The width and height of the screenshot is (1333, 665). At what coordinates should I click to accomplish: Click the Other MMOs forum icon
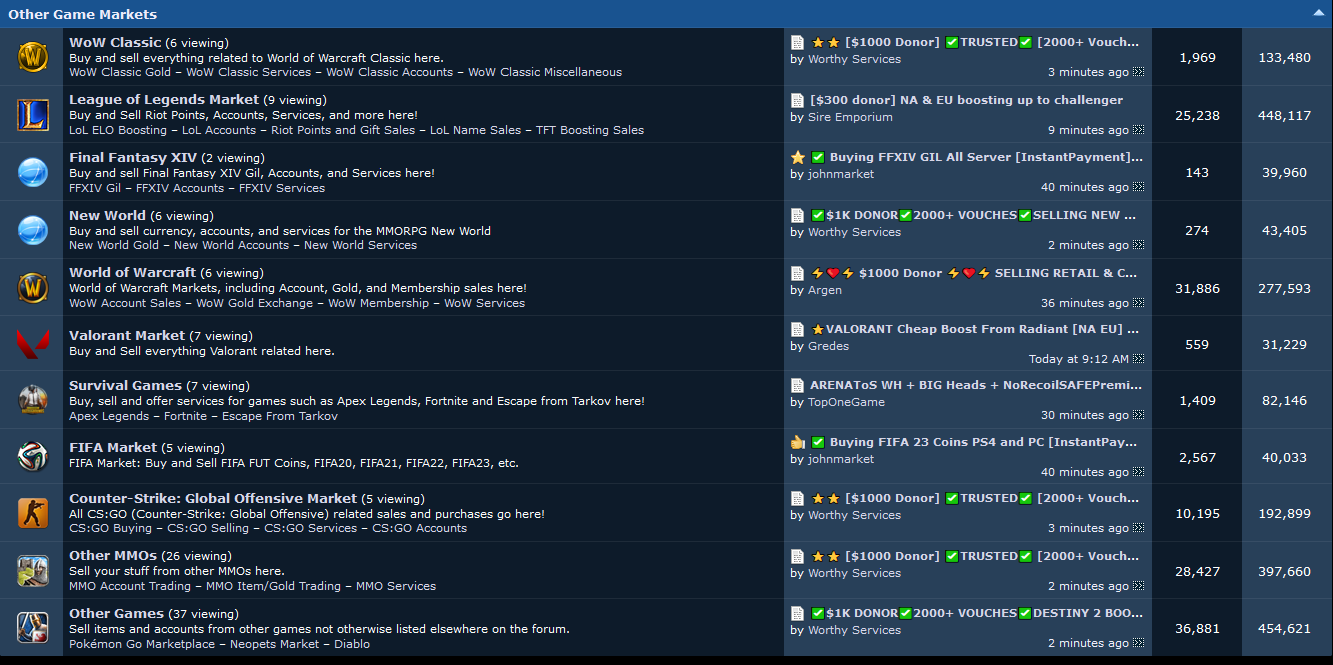pos(33,571)
